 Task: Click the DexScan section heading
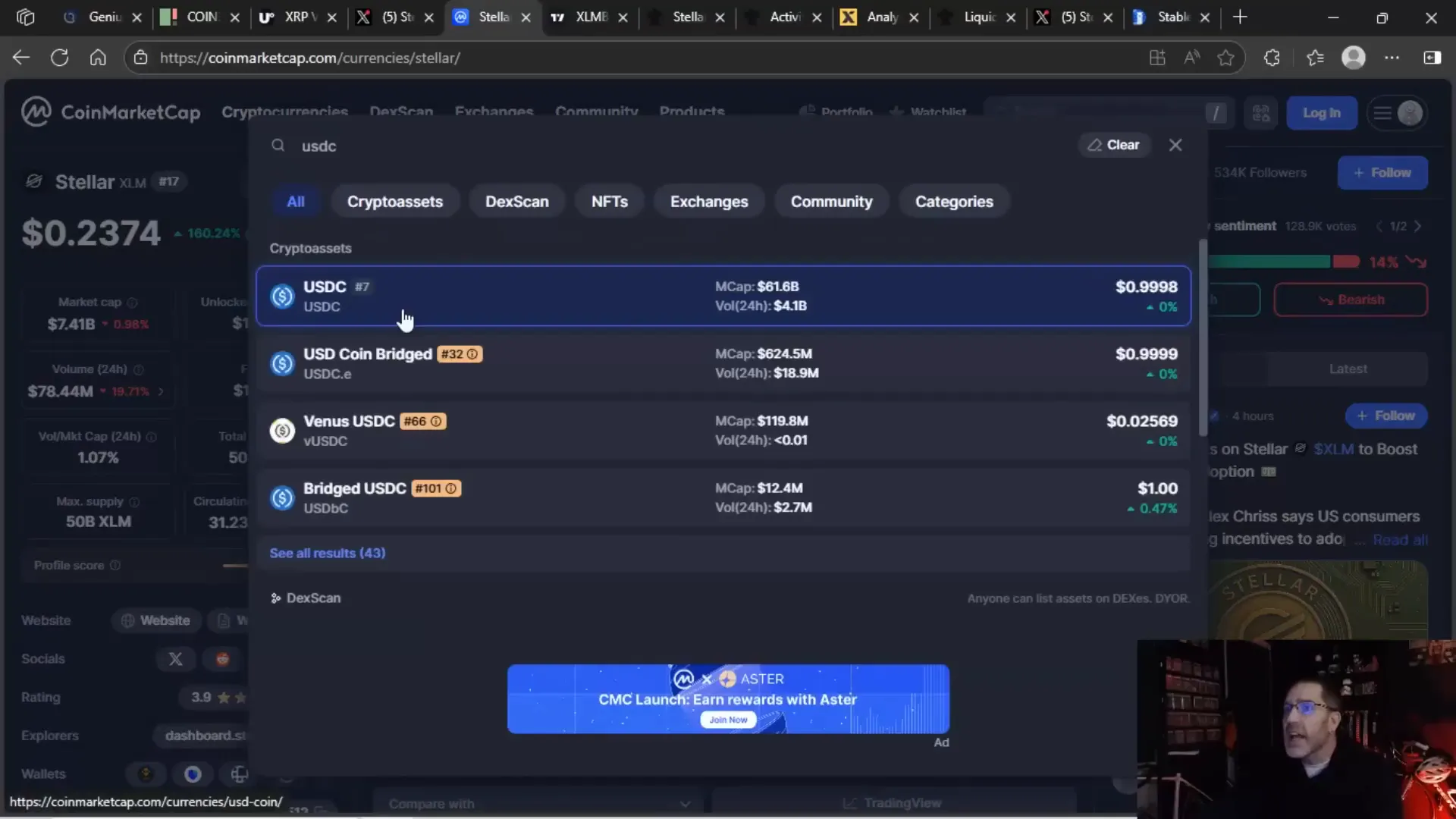[306, 598]
